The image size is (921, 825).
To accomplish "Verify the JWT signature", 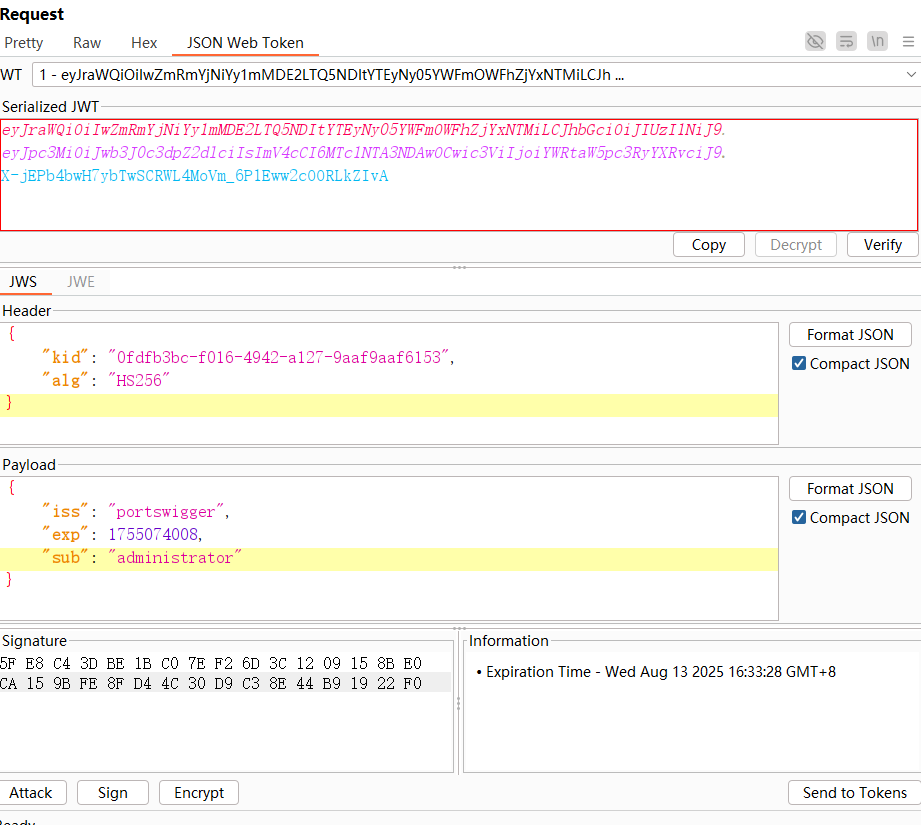I will pyautogui.click(x=883, y=245).
